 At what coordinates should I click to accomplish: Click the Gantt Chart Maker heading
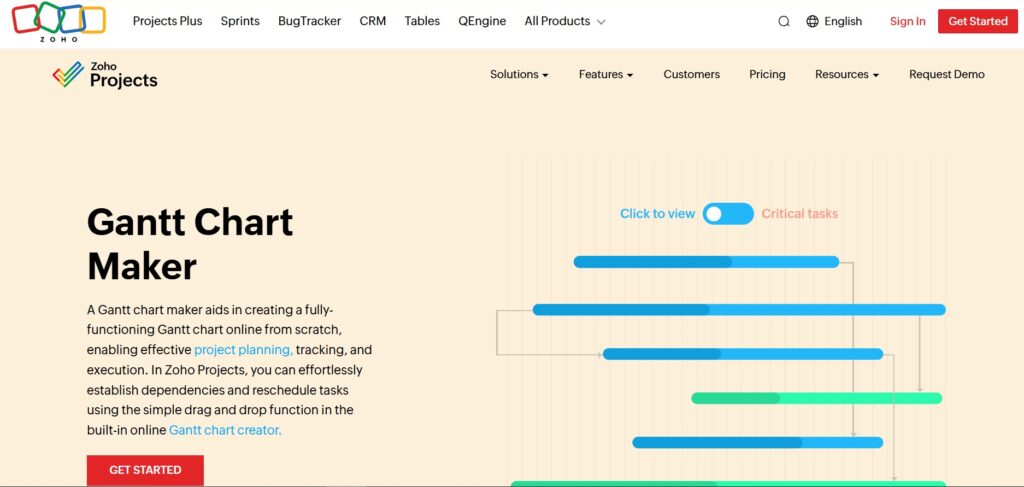click(190, 244)
